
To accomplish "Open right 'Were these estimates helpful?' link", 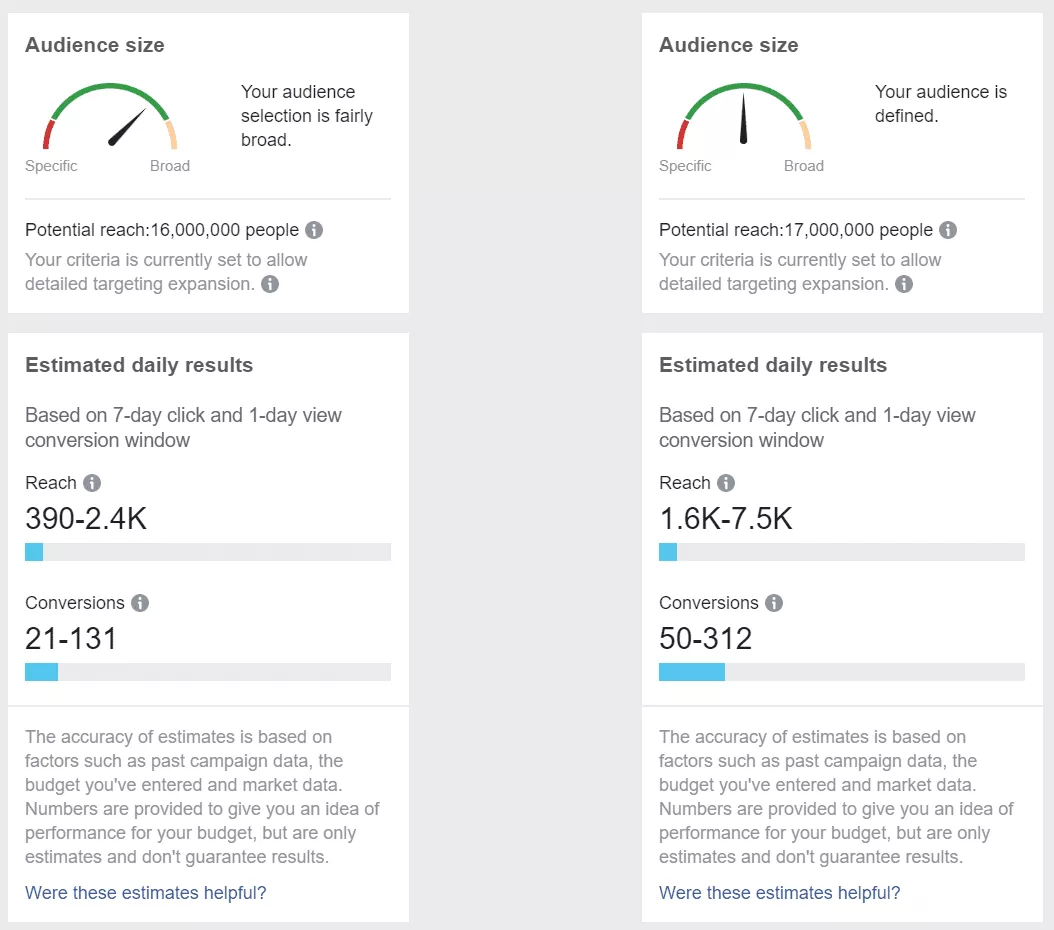I will 780,893.
